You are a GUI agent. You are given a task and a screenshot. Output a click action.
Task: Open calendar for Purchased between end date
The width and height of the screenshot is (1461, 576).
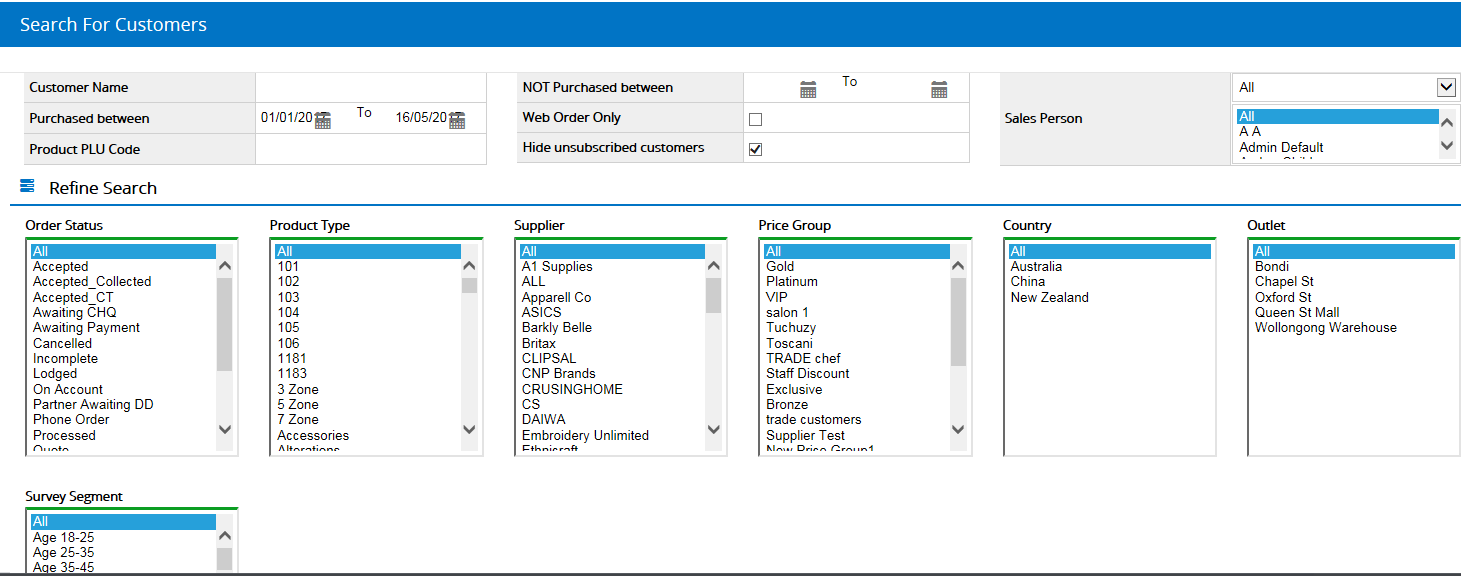click(x=457, y=121)
